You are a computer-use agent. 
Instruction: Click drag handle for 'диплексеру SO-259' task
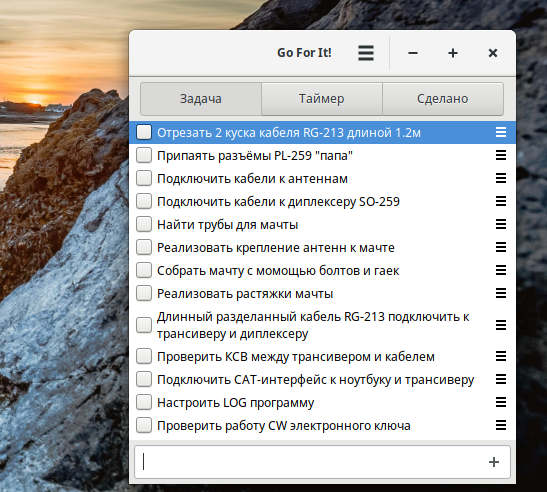(x=501, y=201)
